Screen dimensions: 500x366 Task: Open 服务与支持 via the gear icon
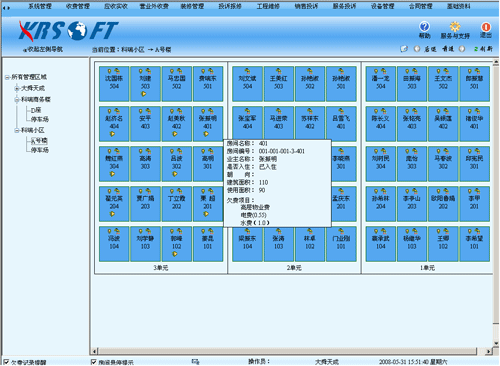[455, 27]
